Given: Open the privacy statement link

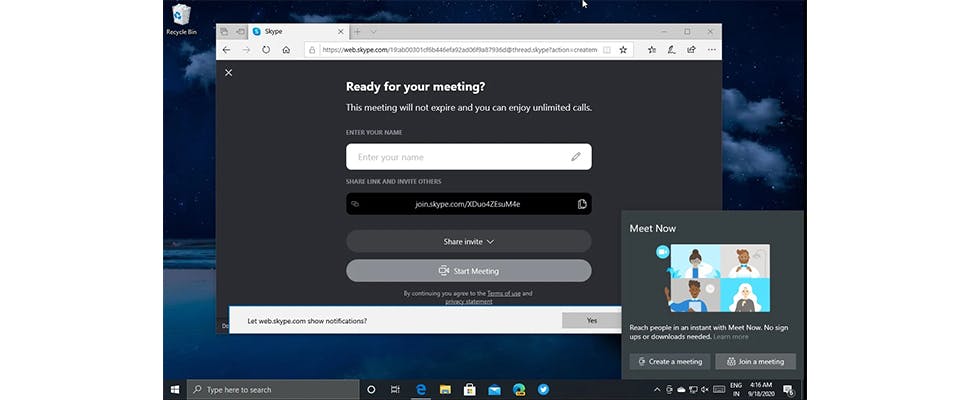Looking at the screenshot, I should [468, 302].
